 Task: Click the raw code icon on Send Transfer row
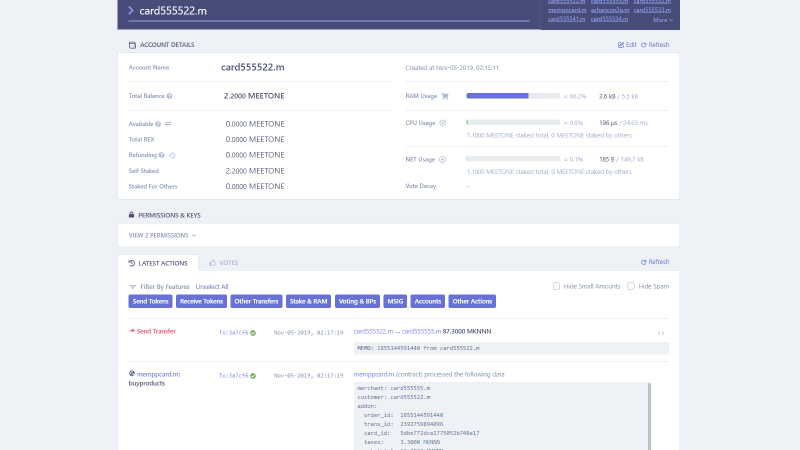(661, 333)
